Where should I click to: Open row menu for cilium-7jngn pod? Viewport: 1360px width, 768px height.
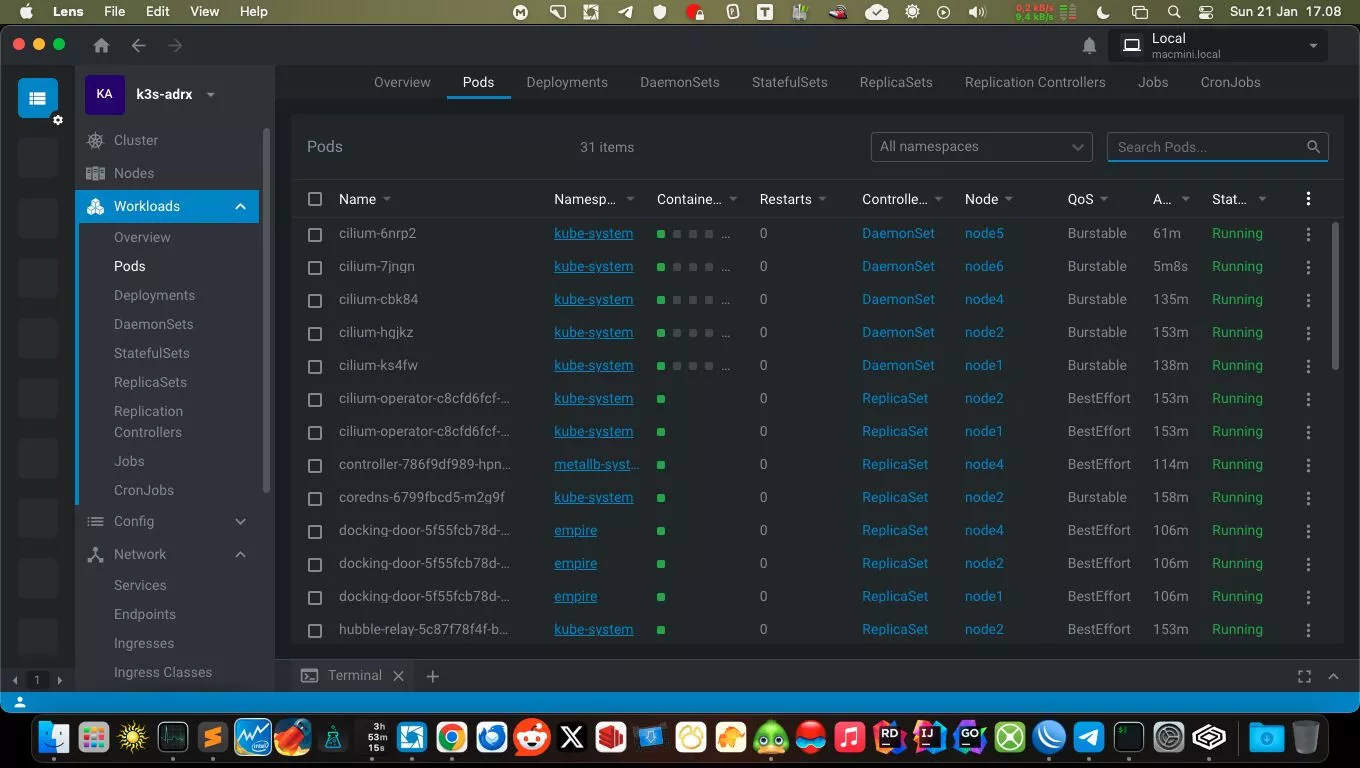pyautogui.click(x=1308, y=267)
